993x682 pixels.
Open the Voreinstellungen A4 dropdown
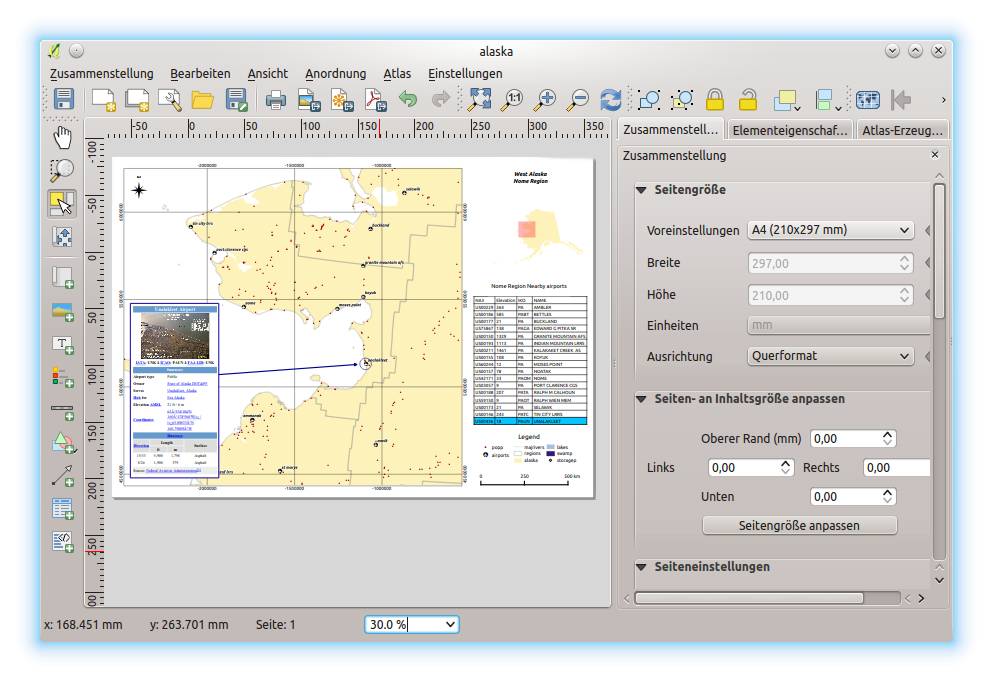coord(830,230)
